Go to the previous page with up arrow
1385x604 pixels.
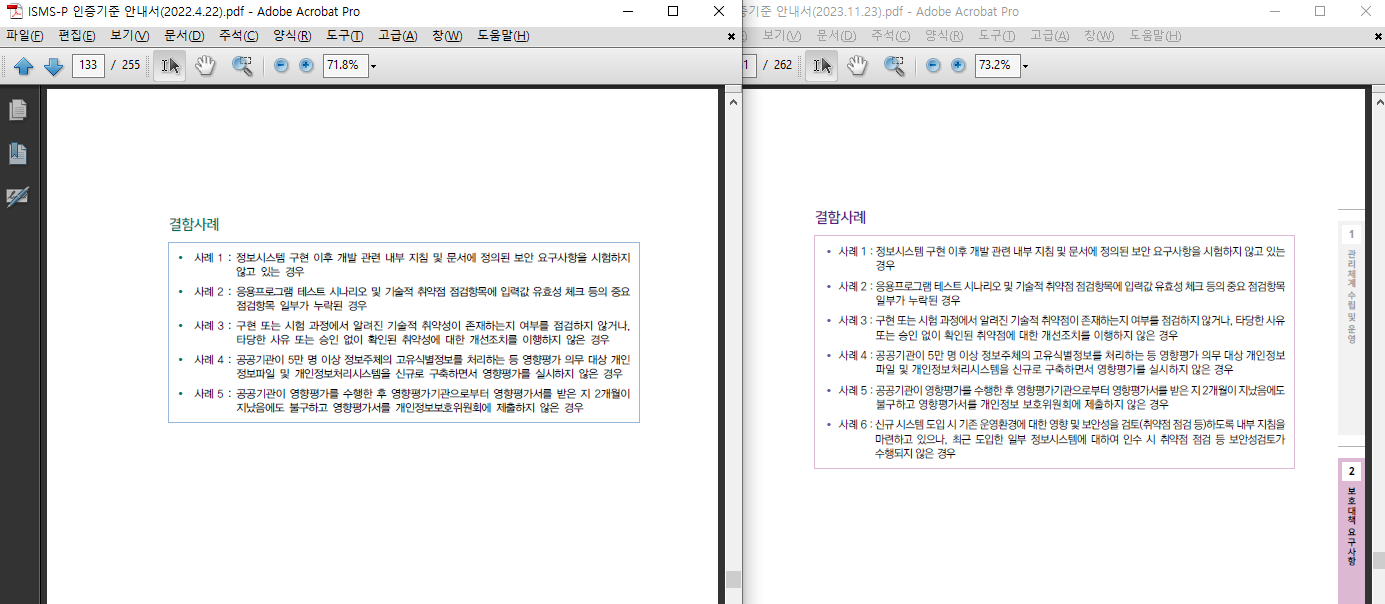click(x=25, y=65)
